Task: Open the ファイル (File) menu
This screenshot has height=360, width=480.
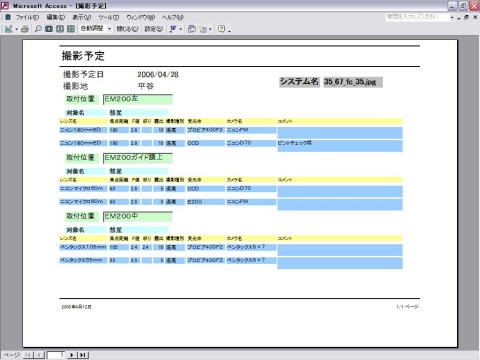Action: [27, 17]
